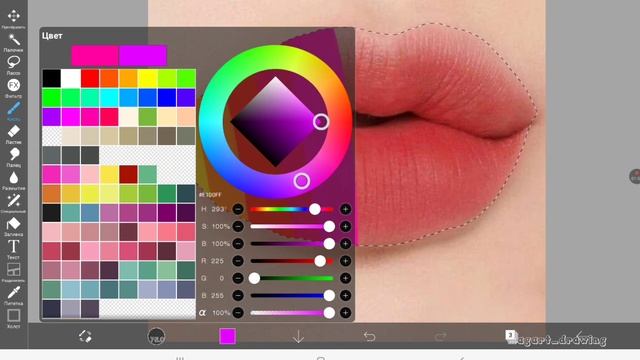Click the G green channel slider knob
640x360 pixels.
pyautogui.click(x=254, y=278)
